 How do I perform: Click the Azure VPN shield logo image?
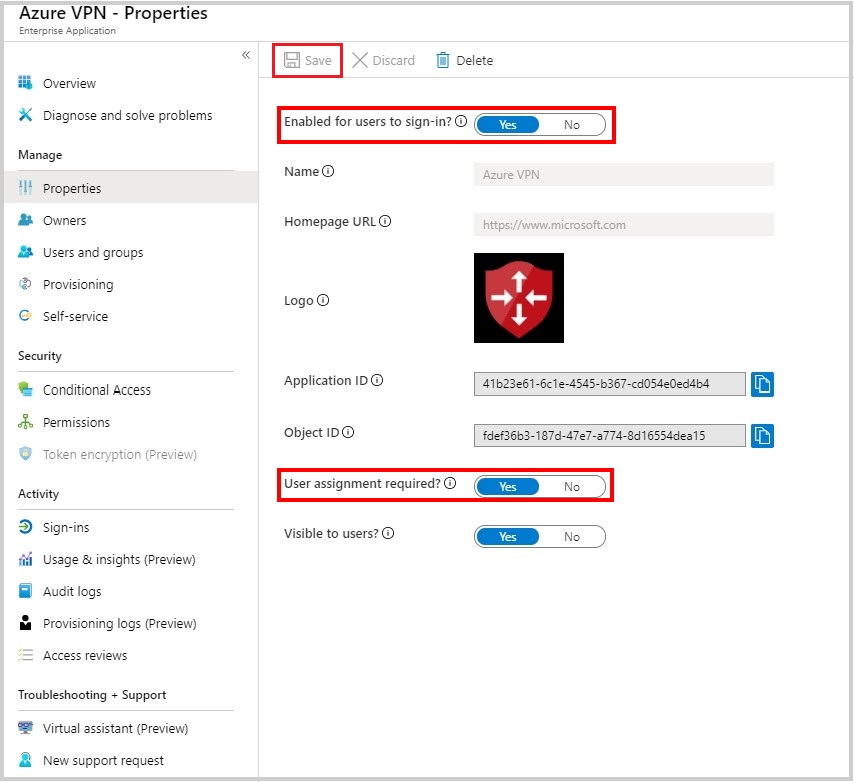coord(518,298)
